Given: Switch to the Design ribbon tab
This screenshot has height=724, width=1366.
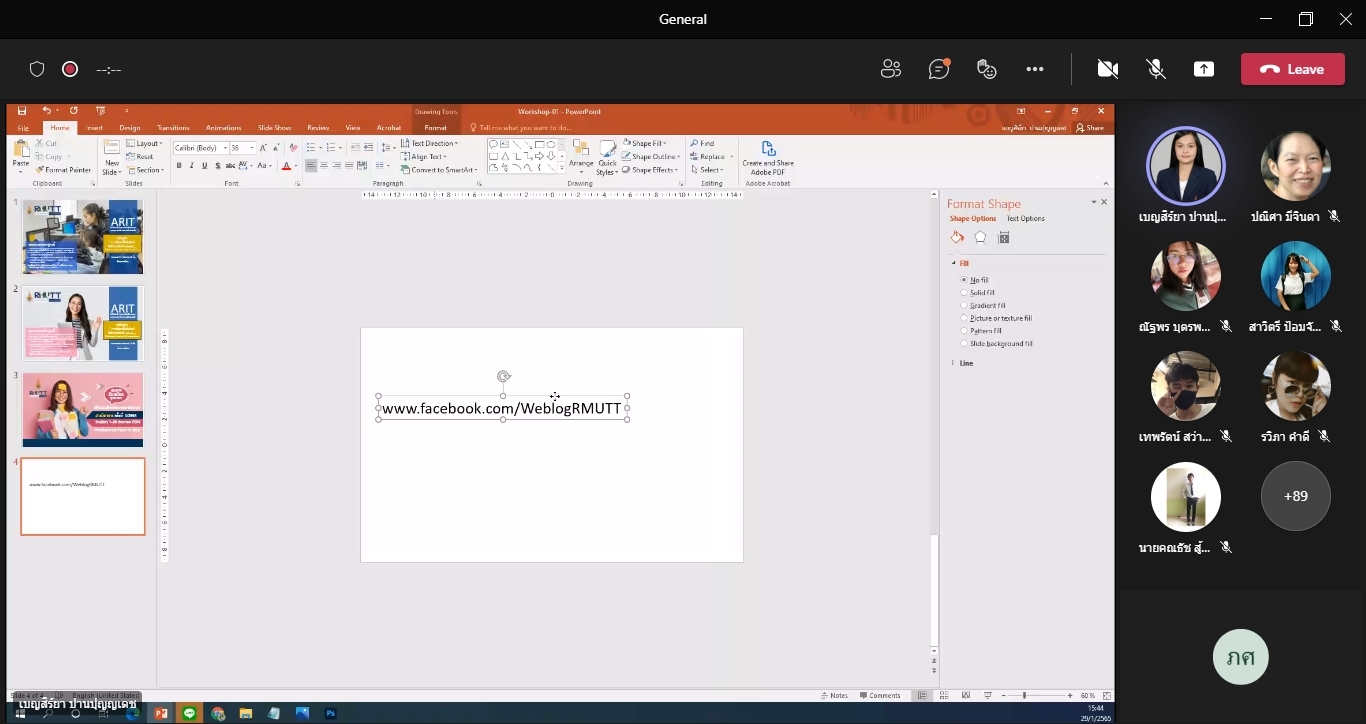Looking at the screenshot, I should click(130, 128).
